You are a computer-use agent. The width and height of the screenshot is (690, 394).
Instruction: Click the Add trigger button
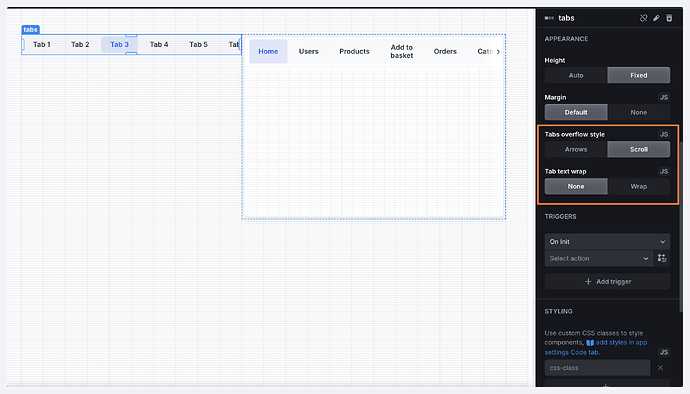607,281
